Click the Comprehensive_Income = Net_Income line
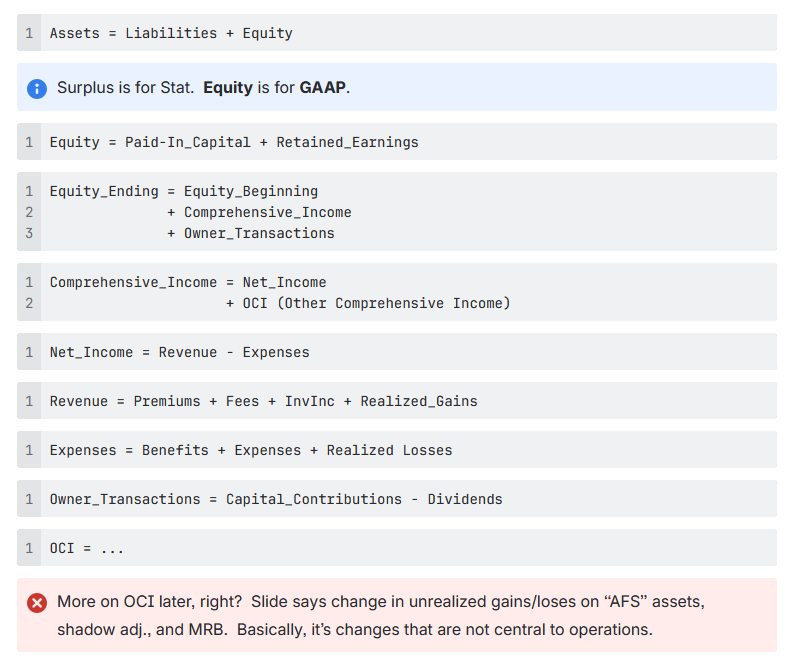 click(x=188, y=282)
